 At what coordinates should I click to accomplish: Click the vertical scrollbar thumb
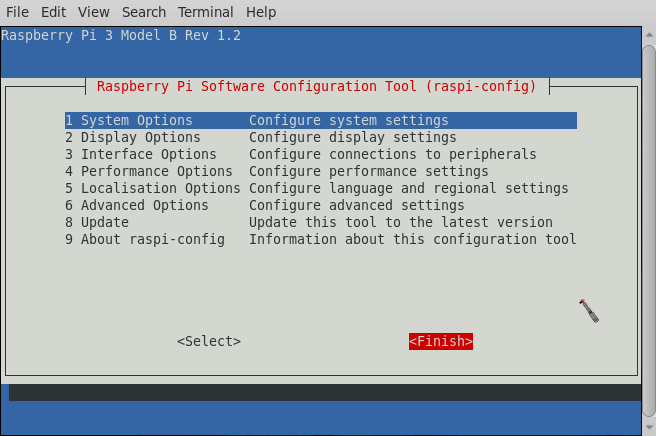pyautogui.click(x=649, y=231)
